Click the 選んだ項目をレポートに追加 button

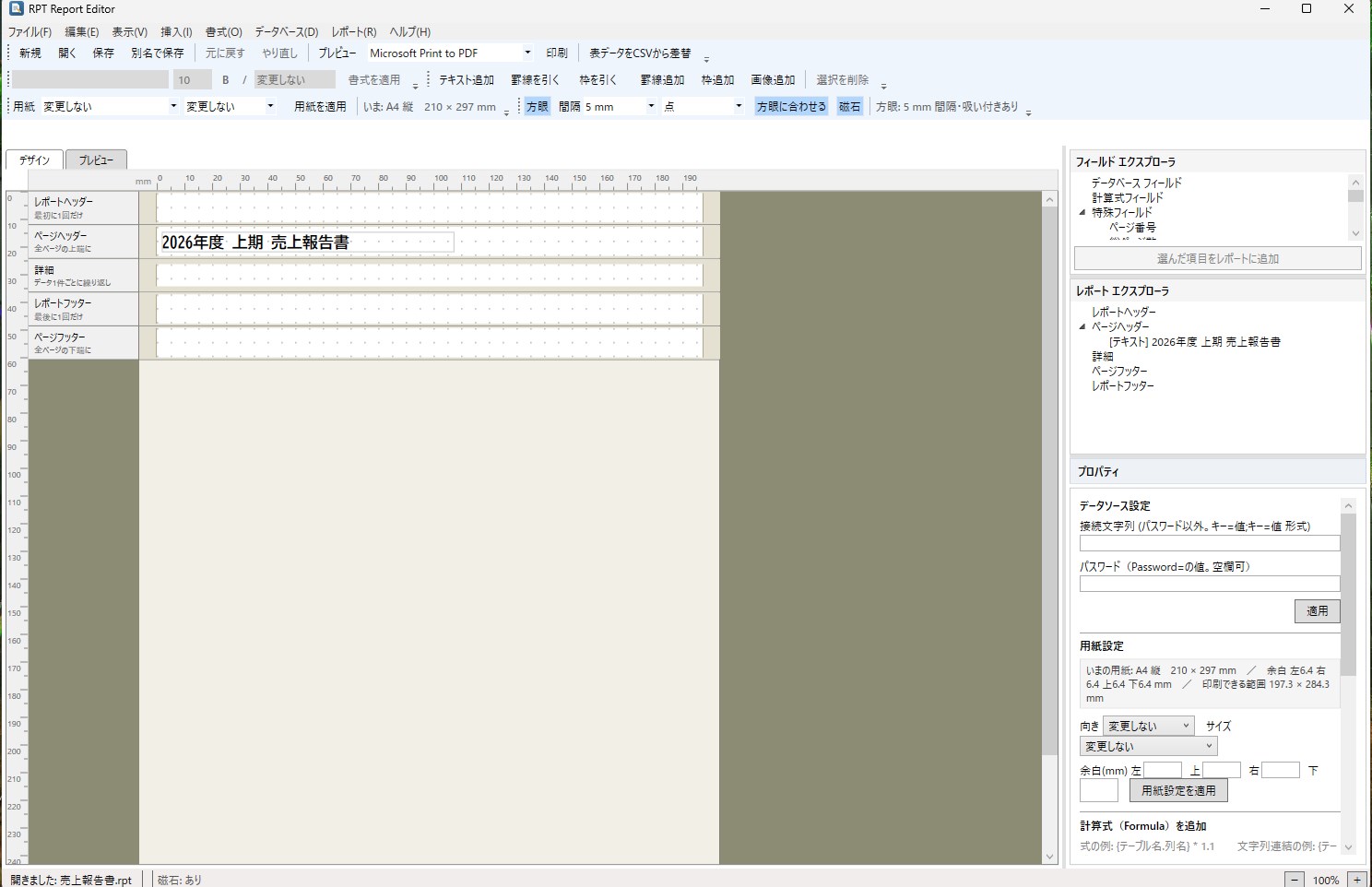[x=1218, y=259]
